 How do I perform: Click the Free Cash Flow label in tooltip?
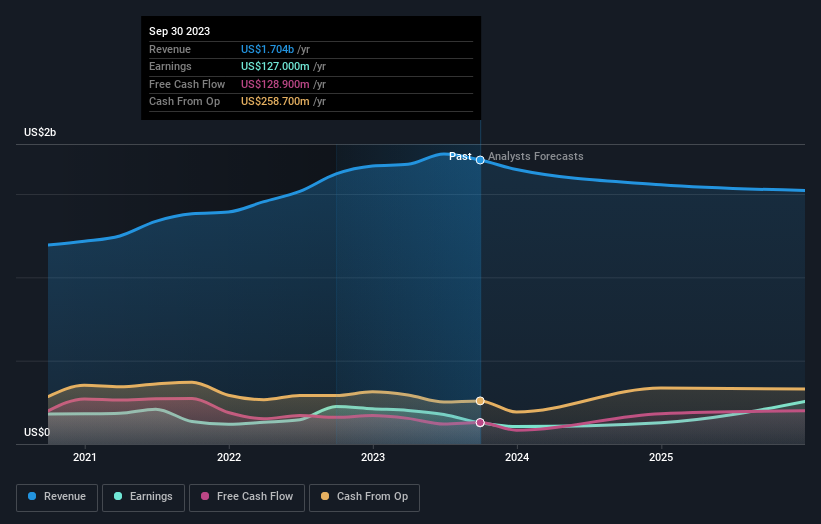click(187, 84)
